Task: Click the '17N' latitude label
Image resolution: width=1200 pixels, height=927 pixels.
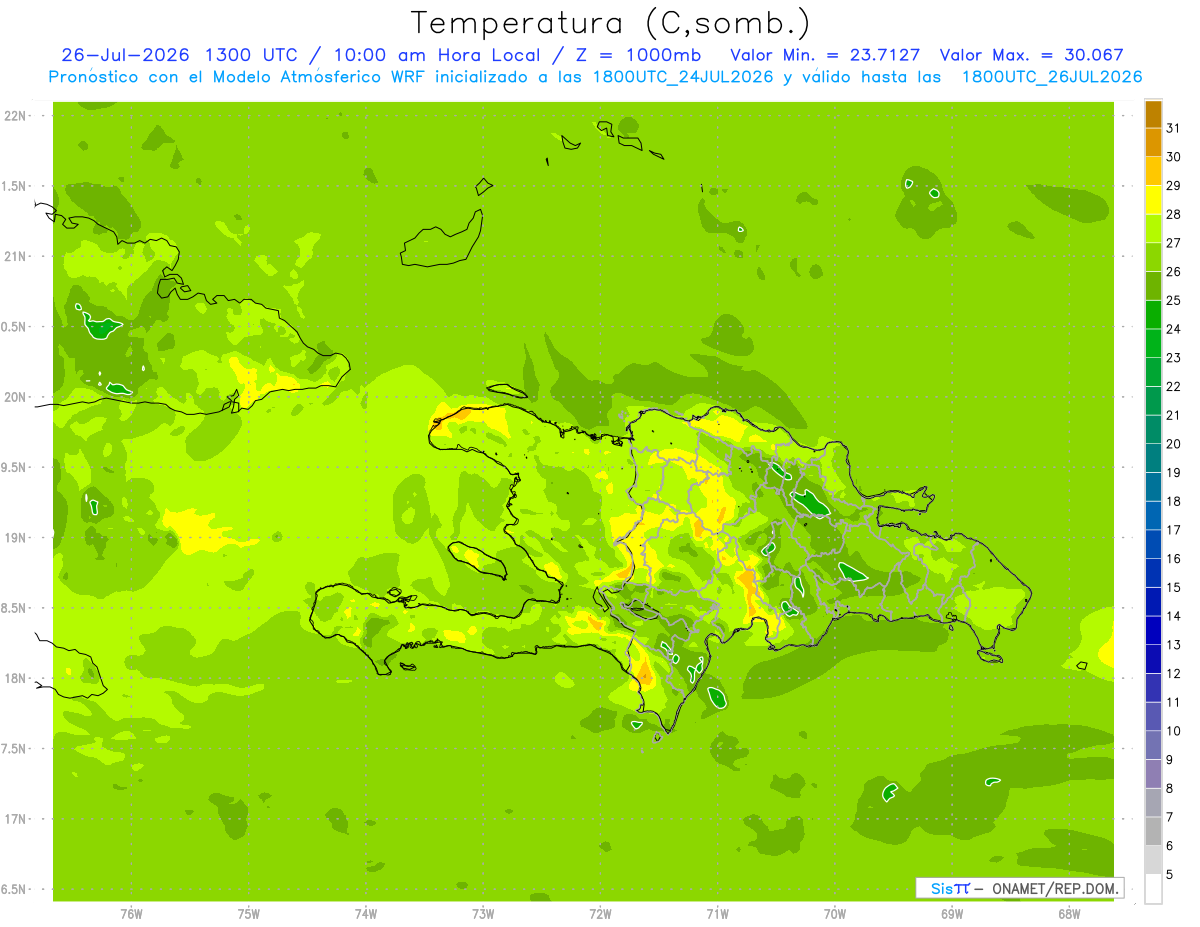Action: (16, 819)
